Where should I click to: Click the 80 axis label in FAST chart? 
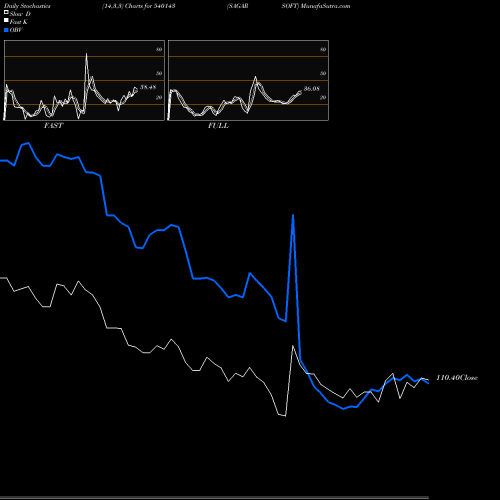159,49
